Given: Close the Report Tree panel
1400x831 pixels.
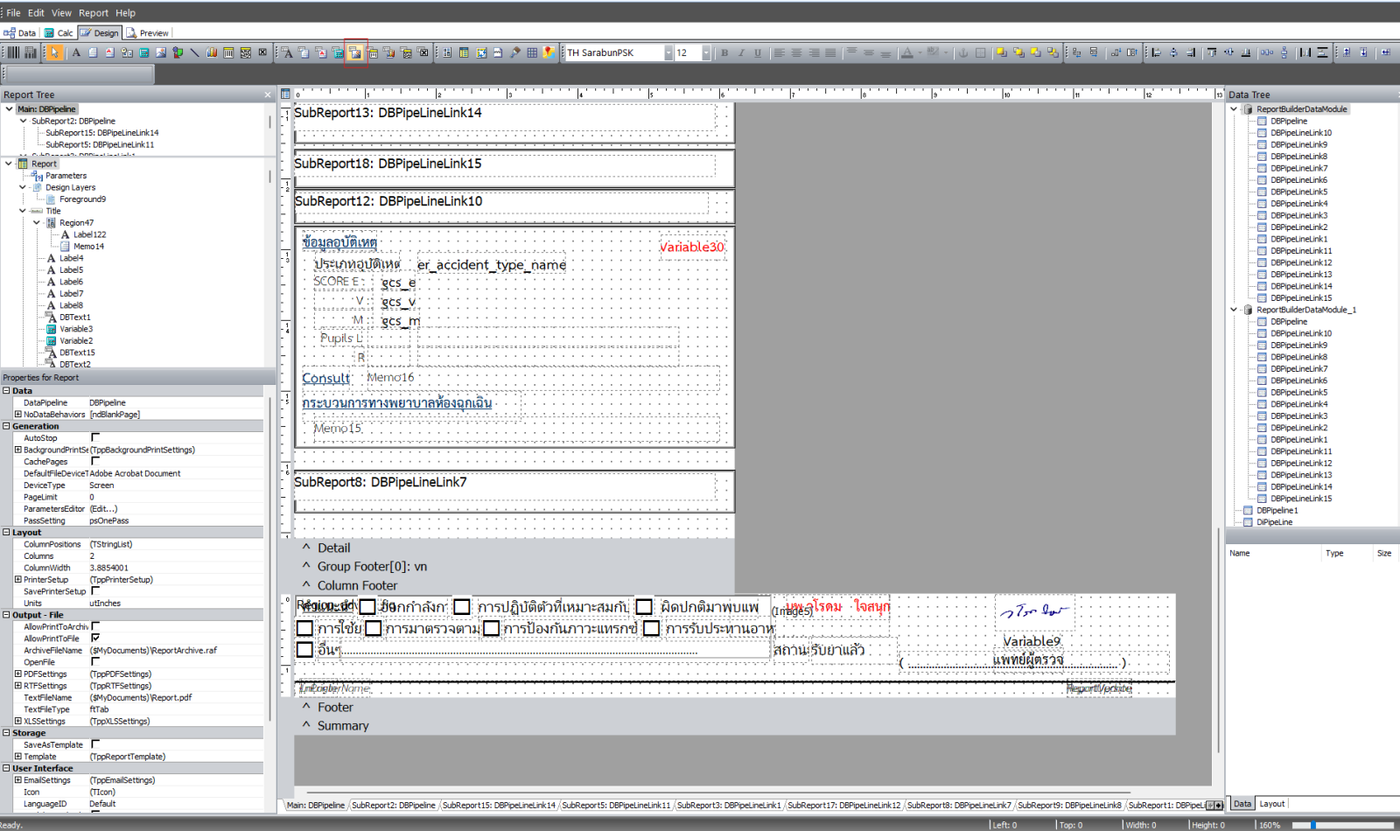Looking at the screenshot, I should click(x=267, y=94).
